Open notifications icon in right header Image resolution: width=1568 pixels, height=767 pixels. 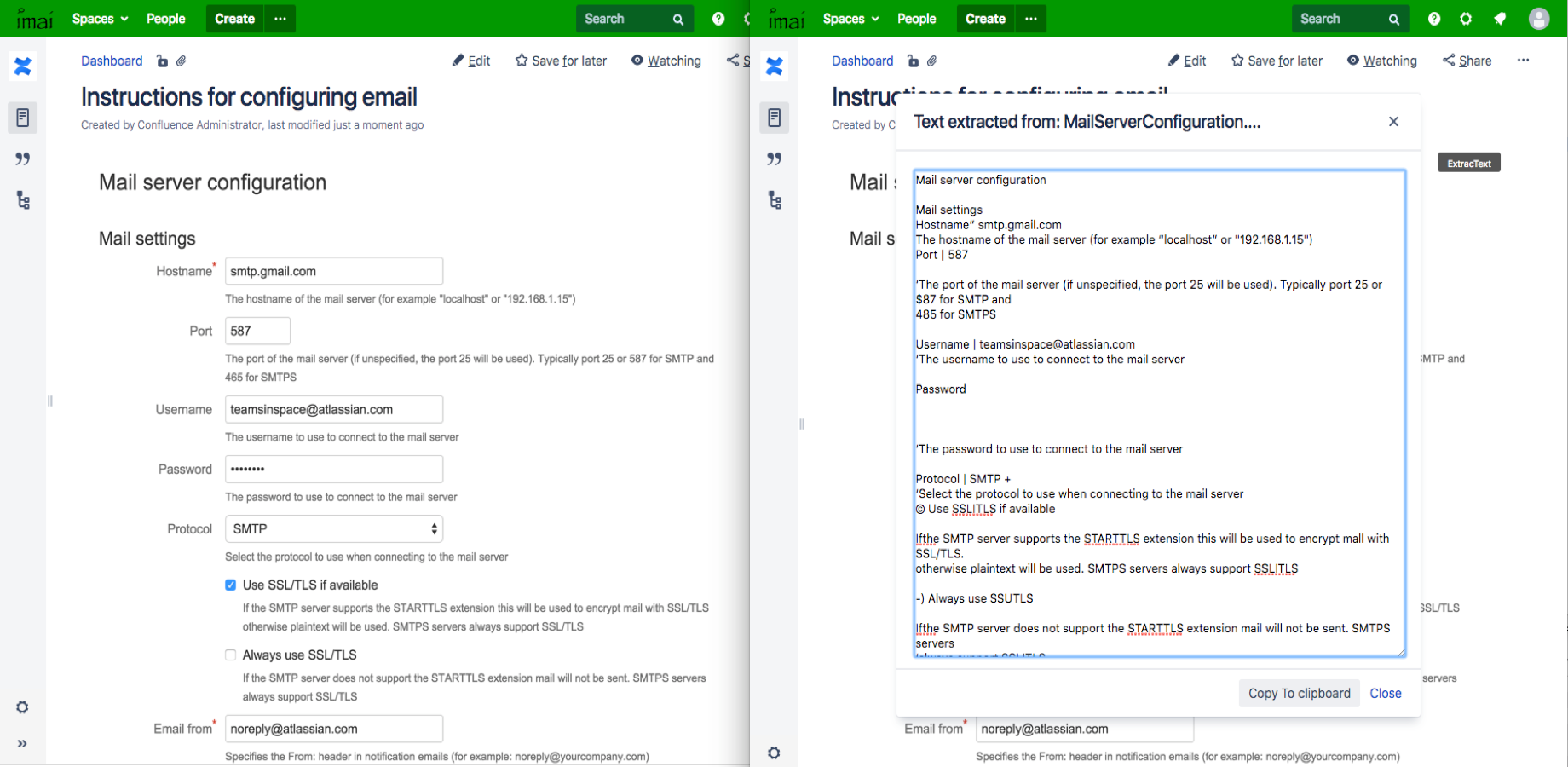point(1500,19)
